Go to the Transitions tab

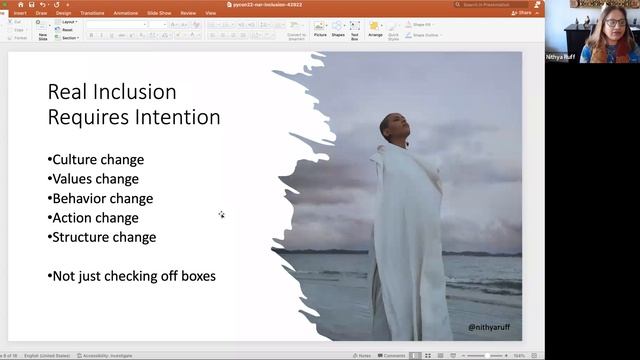tap(92, 13)
